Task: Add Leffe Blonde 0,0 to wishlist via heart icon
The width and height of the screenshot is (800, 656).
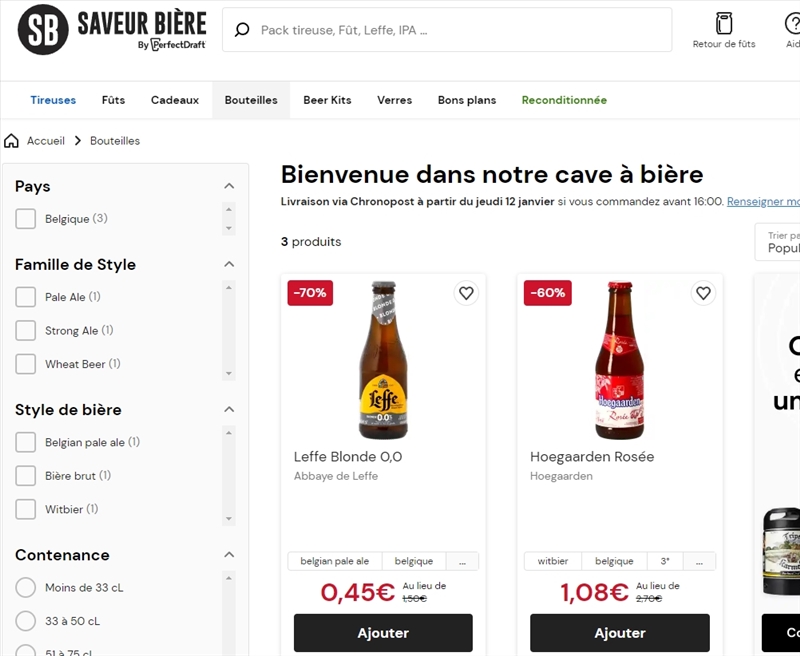Action: click(x=466, y=293)
